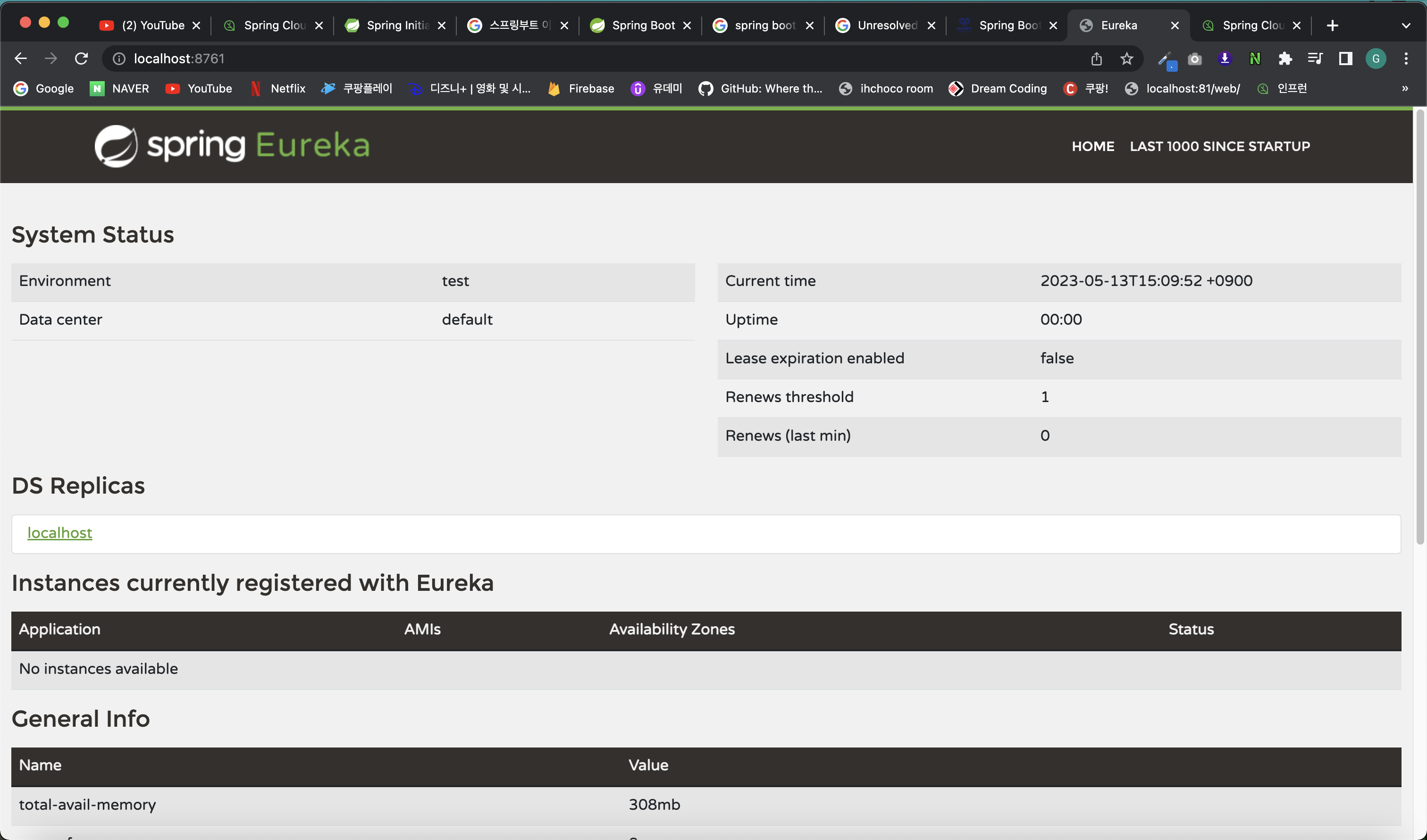Open the green N extension icon
This screenshot has height=840, width=1427.
click(1255, 59)
